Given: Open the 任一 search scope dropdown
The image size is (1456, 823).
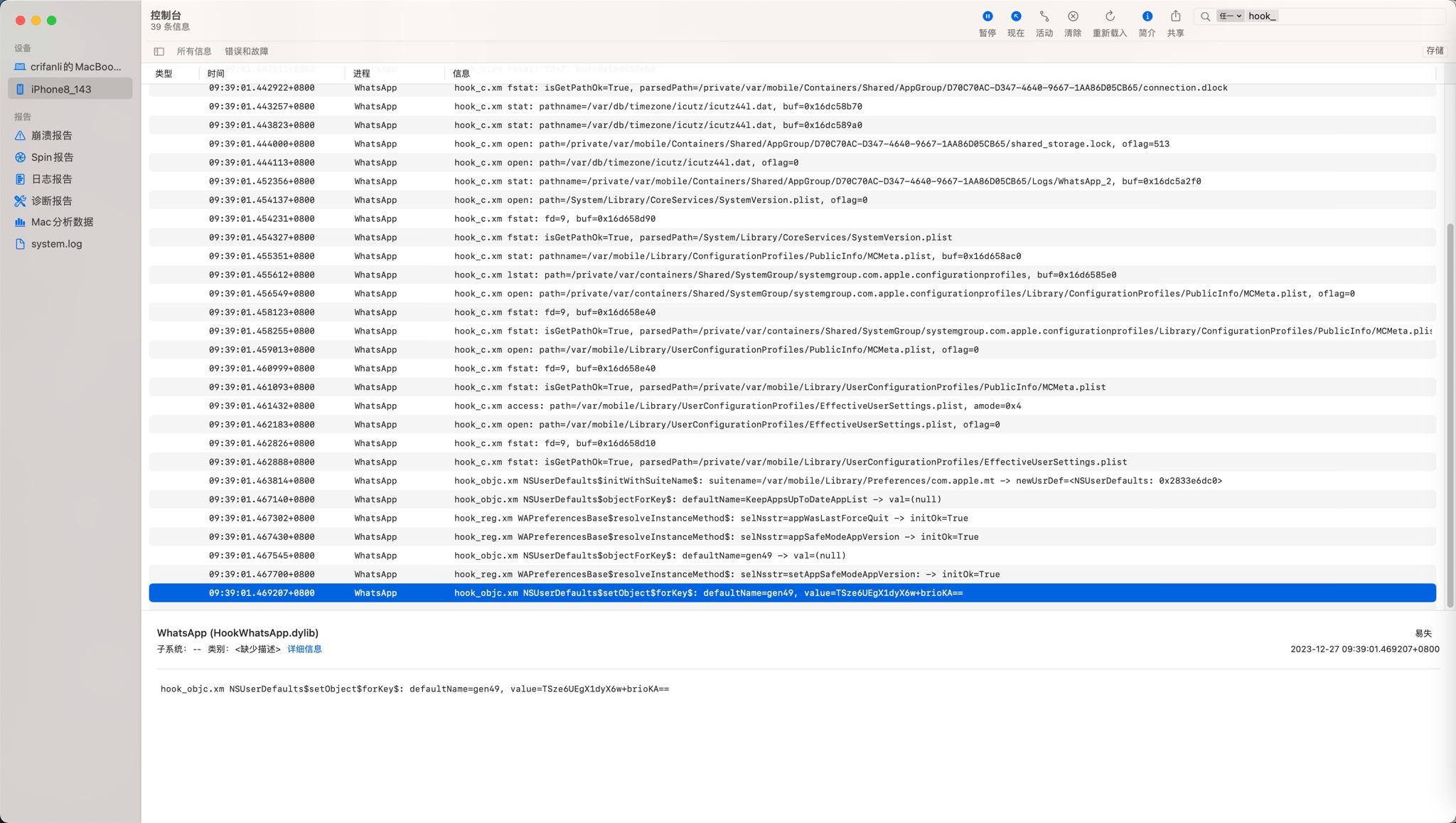Looking at the screenshot, I should (x=1230, y=16).
